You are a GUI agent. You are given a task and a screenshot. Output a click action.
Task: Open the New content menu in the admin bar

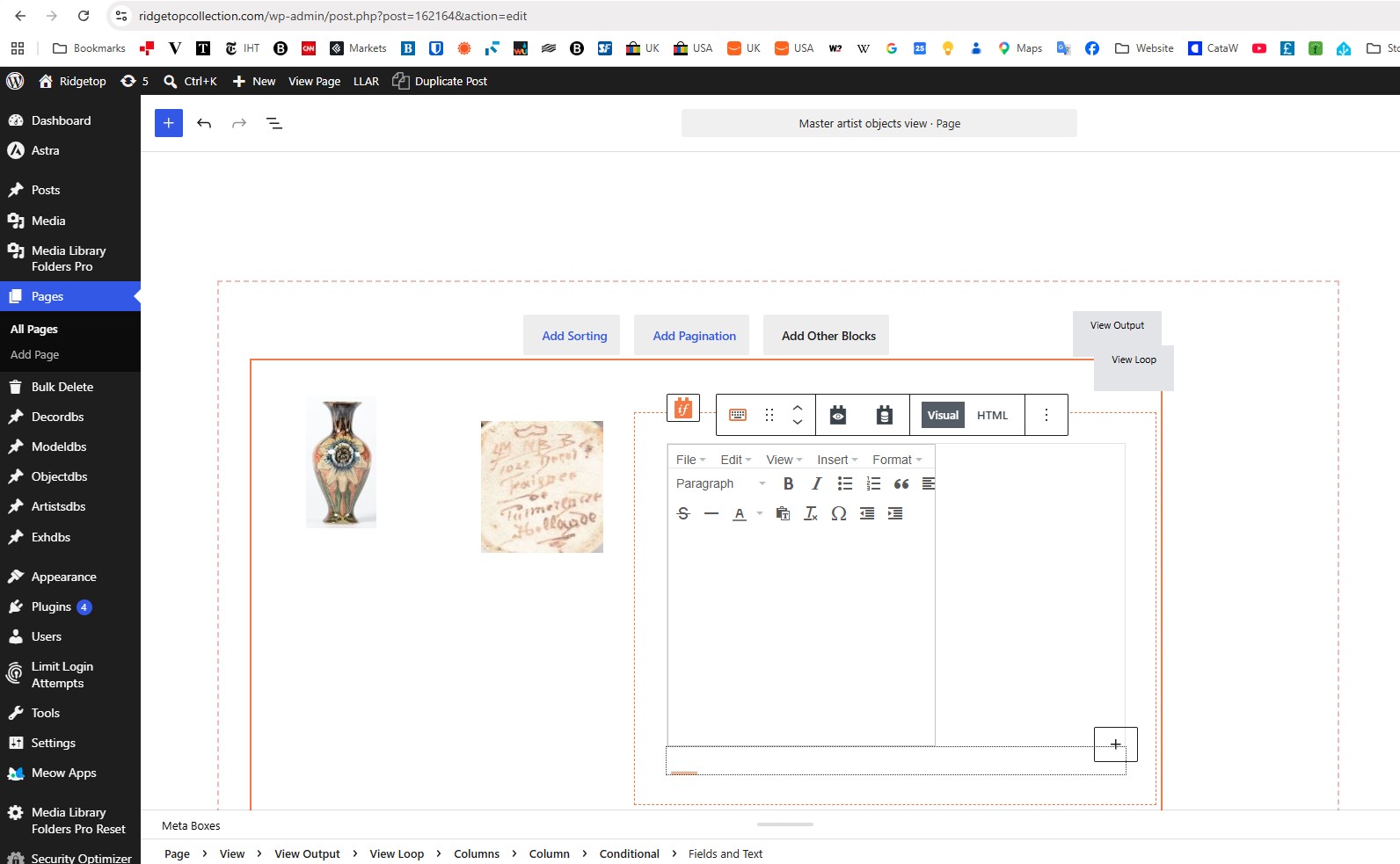[x=254, y=81]
